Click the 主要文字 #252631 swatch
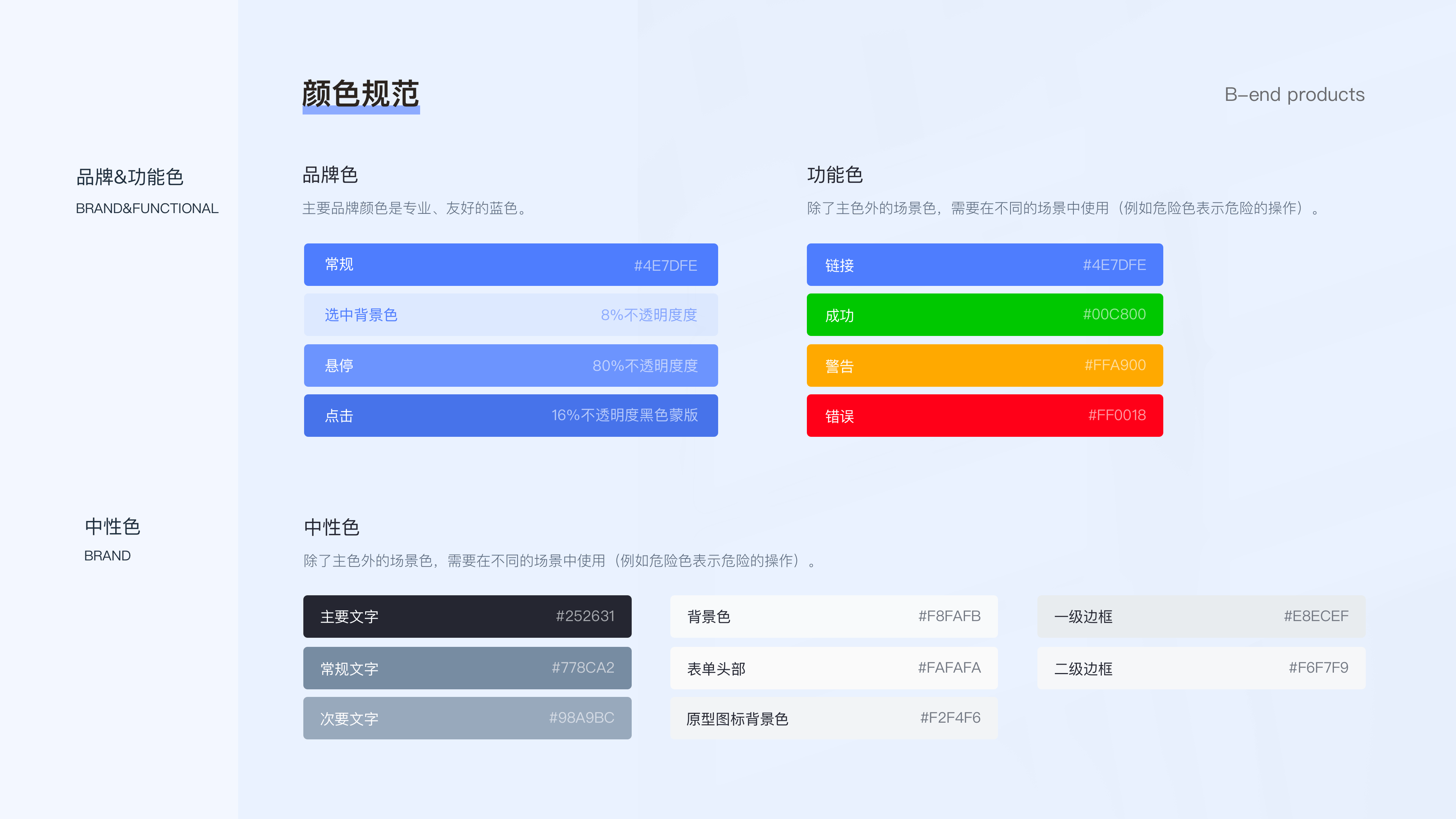The width and height of the screenshot is (1456, 819). pyautogui.click(x=468, y=616)
